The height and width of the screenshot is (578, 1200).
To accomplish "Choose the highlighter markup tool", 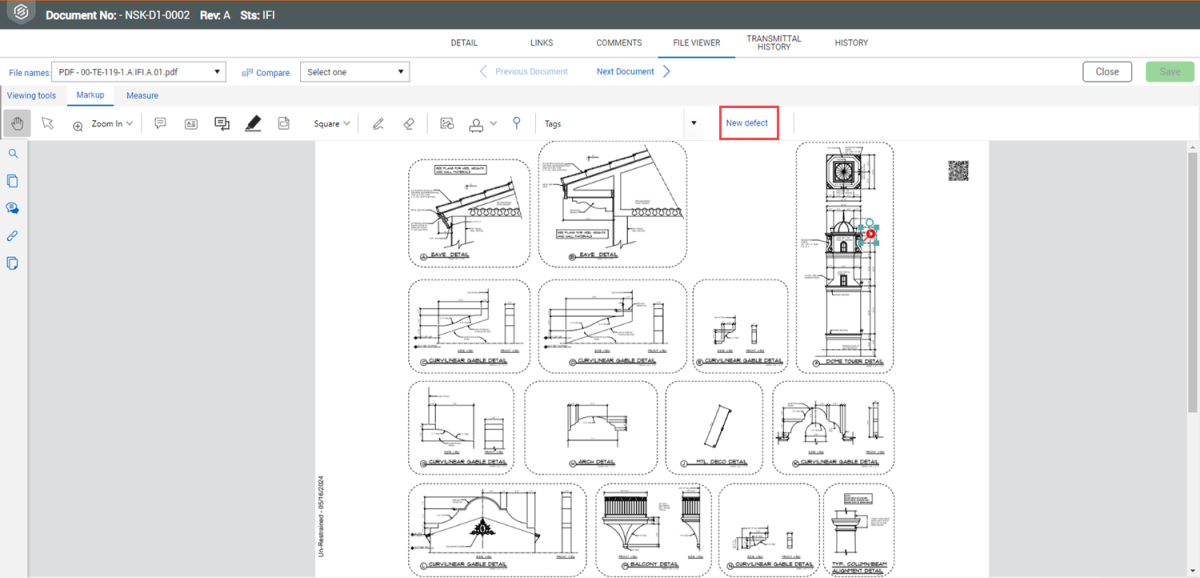I will (x=253, y=124).
